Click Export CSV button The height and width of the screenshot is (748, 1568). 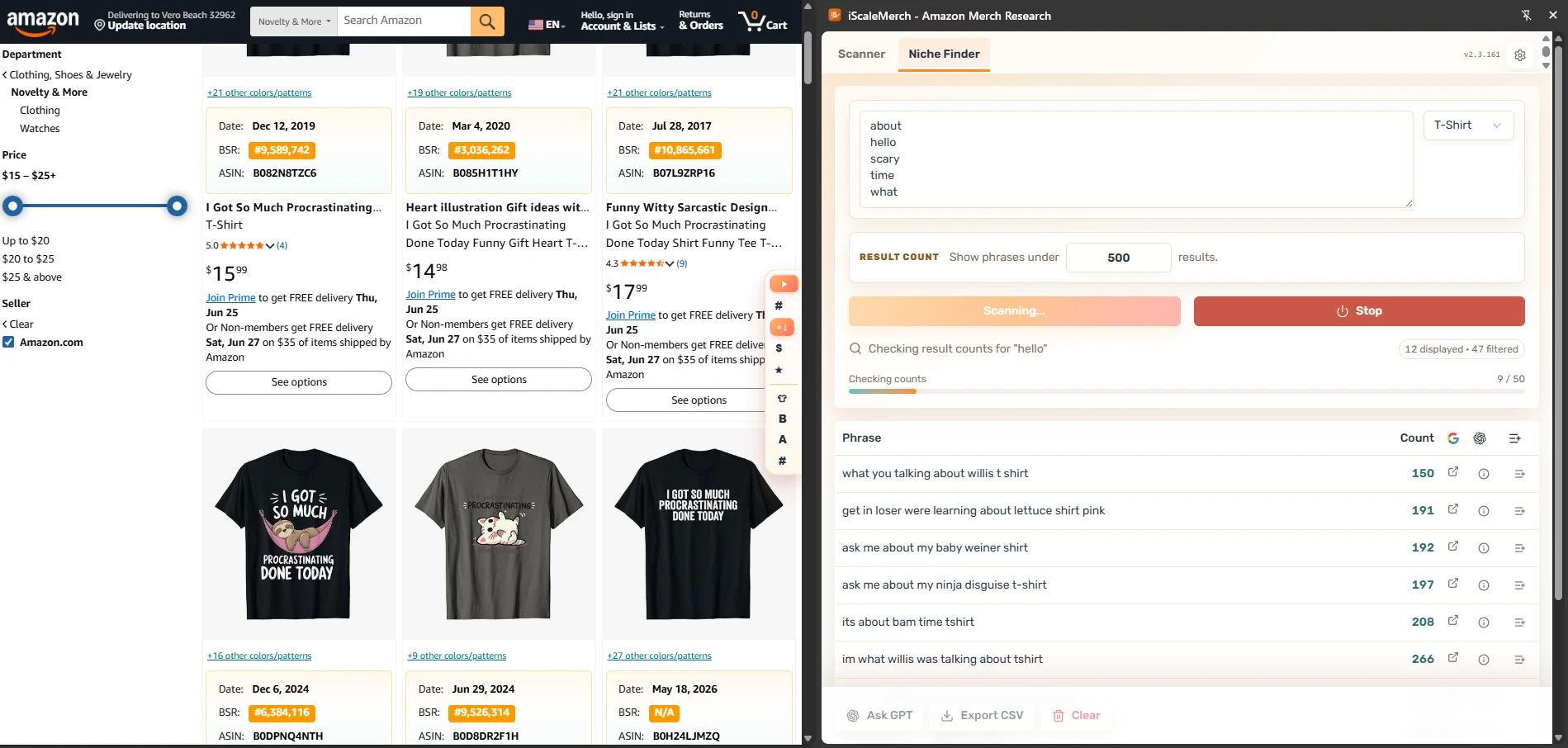983,716
